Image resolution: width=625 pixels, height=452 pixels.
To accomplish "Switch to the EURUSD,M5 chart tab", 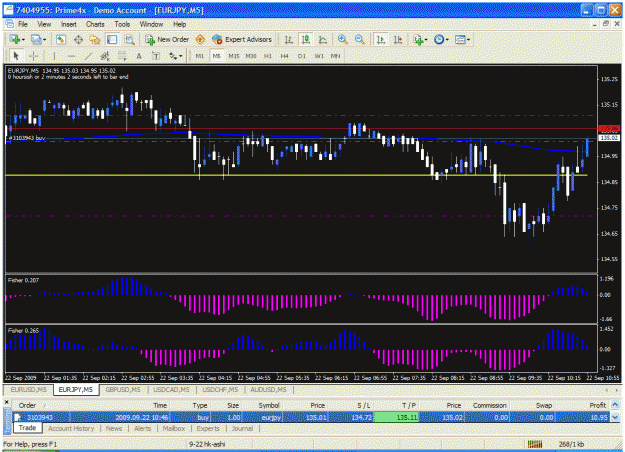I will [x=28, y=389].
